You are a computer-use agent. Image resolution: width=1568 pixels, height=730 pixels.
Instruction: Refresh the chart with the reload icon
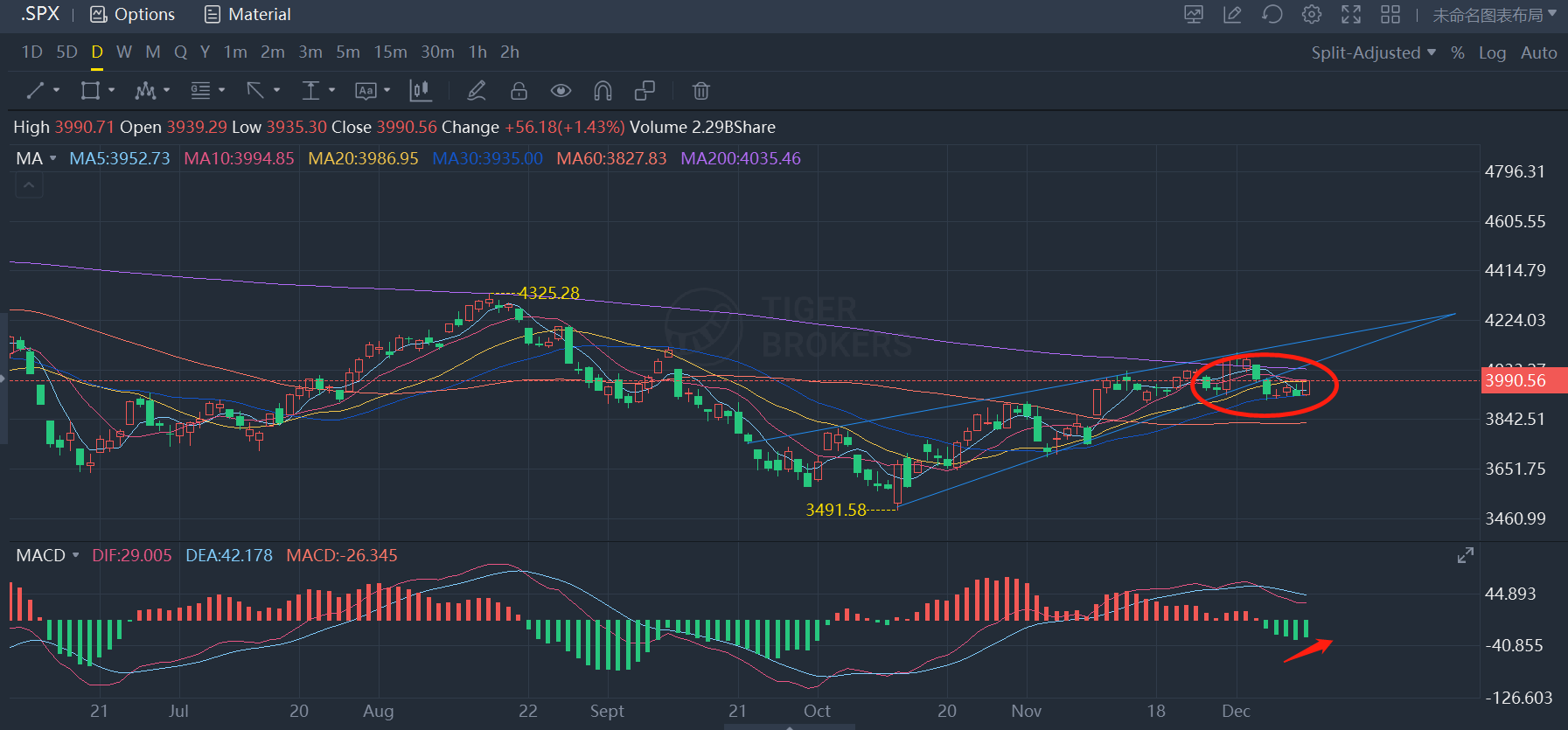point(1272,15)
